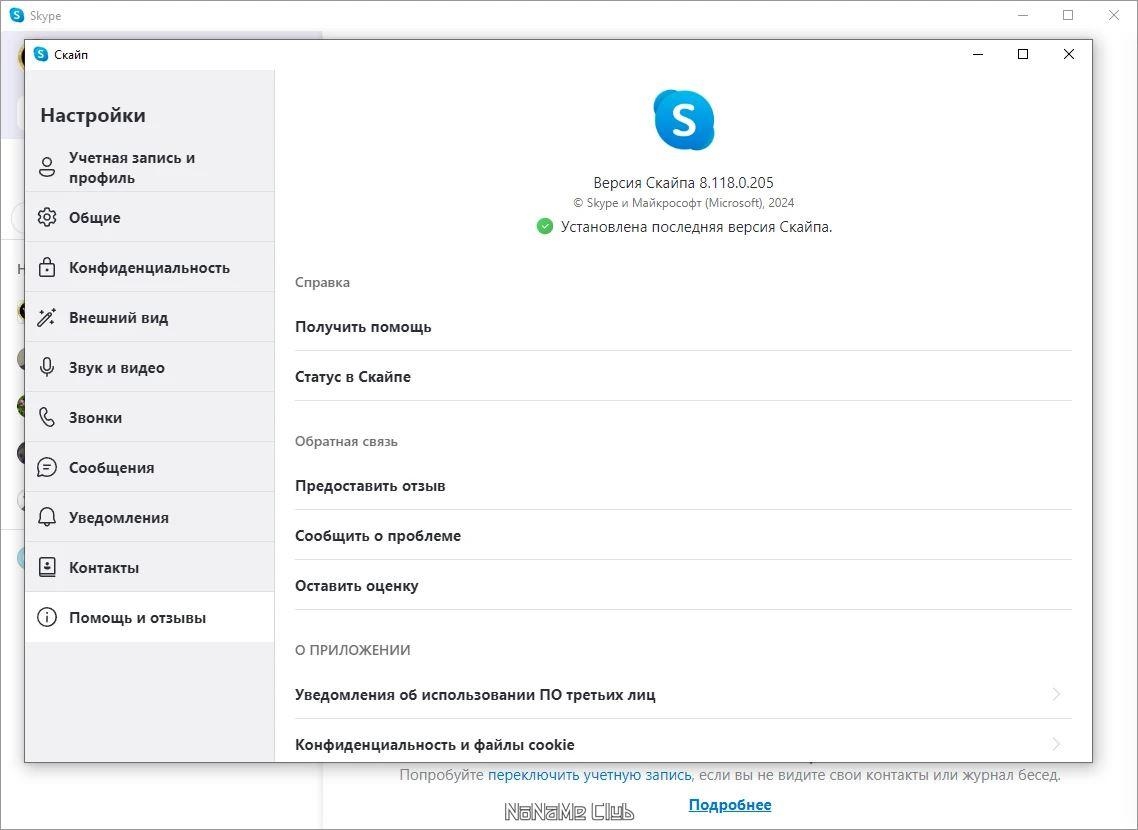Click the chat bubble icon for Сообщения
The height and width of the screenshot is (830, 1138).
(x=47, y=467)
